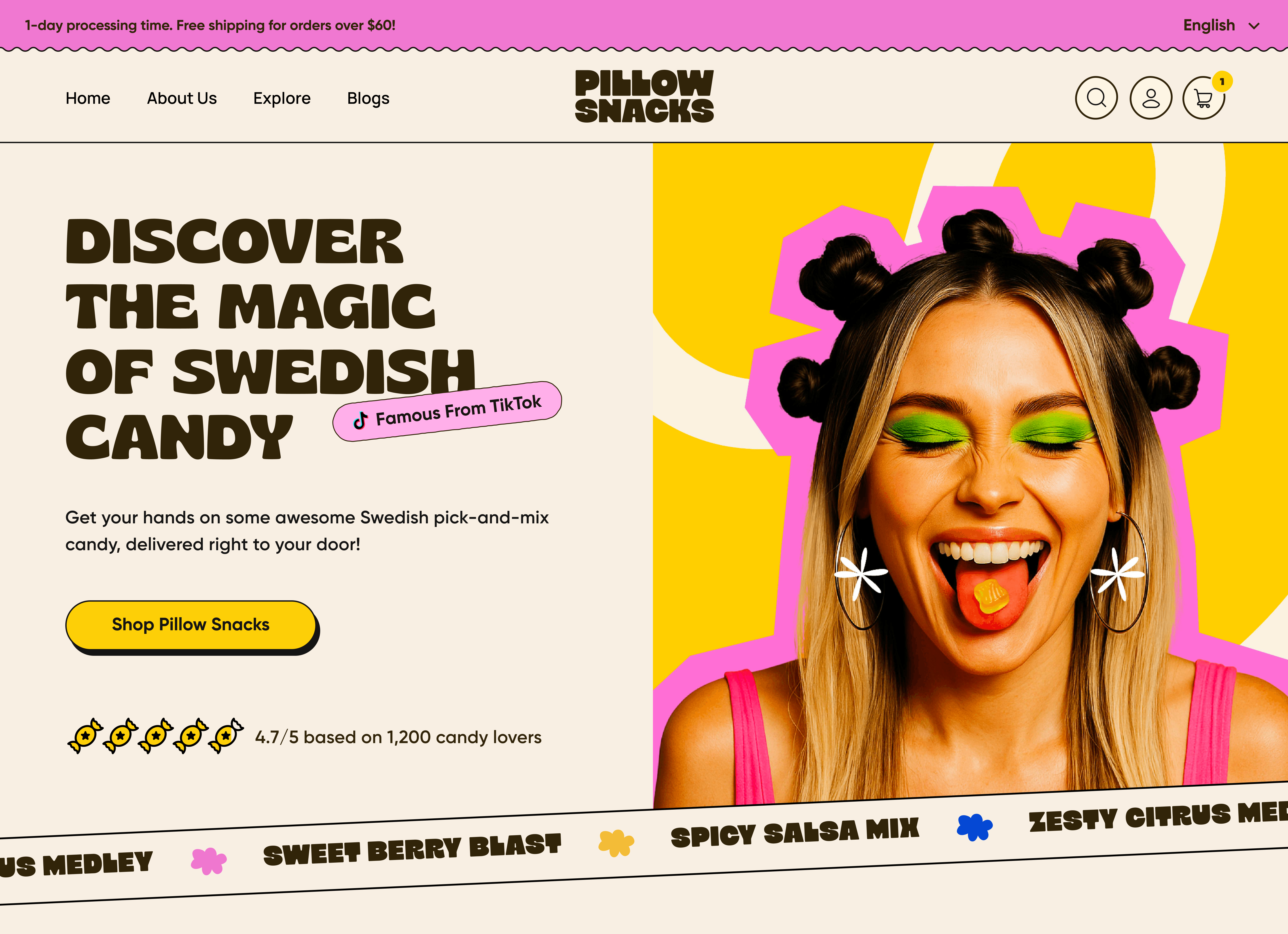Click the TikTok logo in the badge
The width and height of the screenshot is (1288, 934).
tap(360, 420)
